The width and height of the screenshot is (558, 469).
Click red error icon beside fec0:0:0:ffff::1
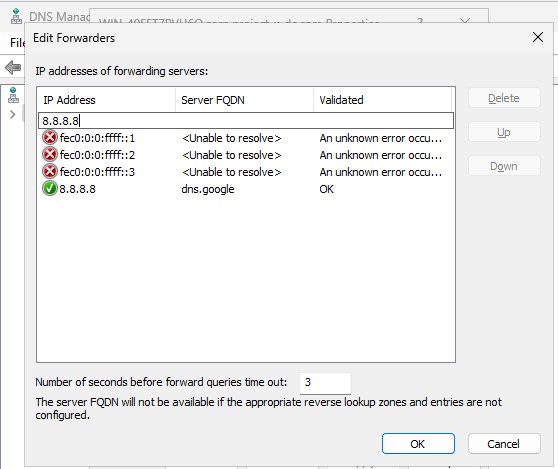[50, 137]
